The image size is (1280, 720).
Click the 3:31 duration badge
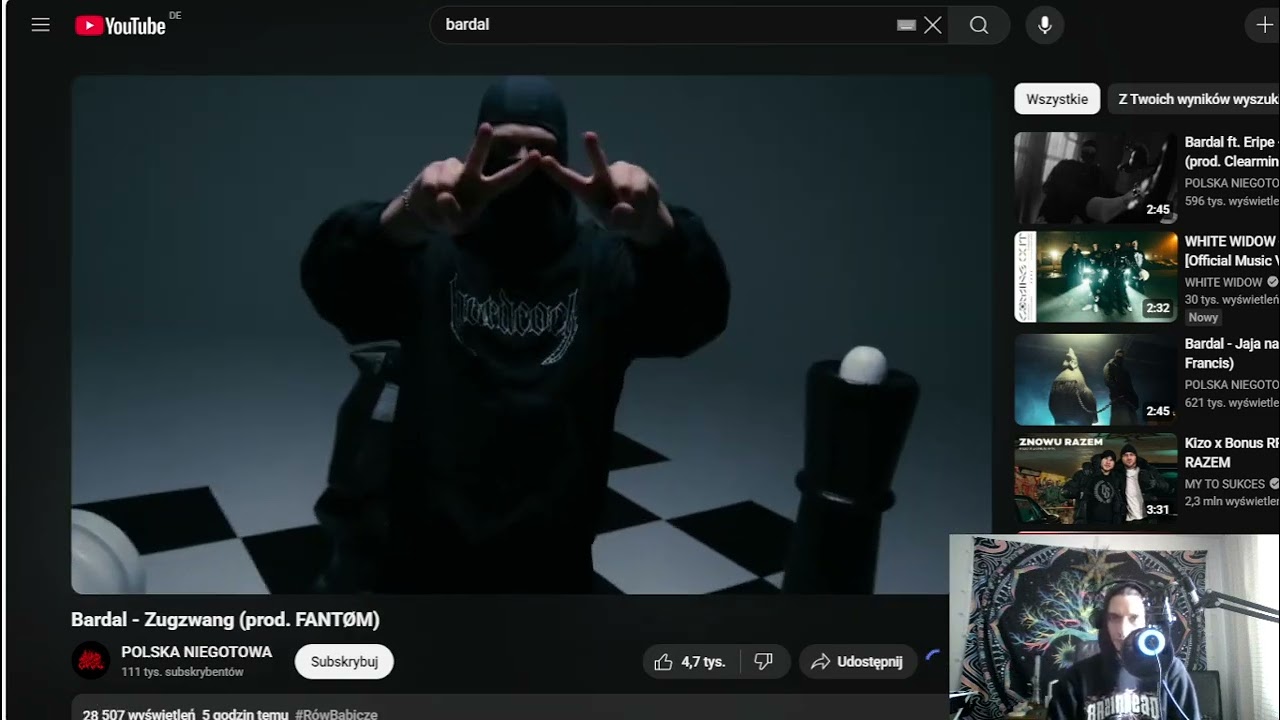coord(1158,509)
